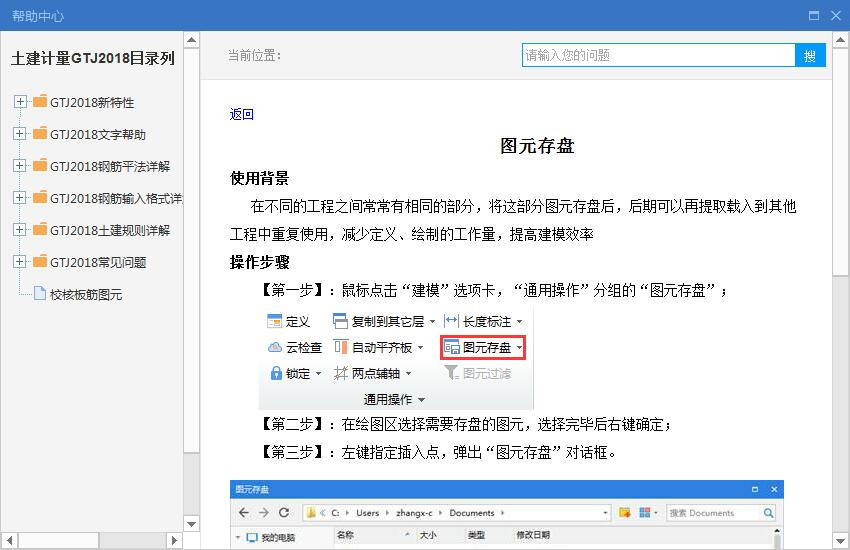Click the content pane scroll down arrow

pos(840,541)
